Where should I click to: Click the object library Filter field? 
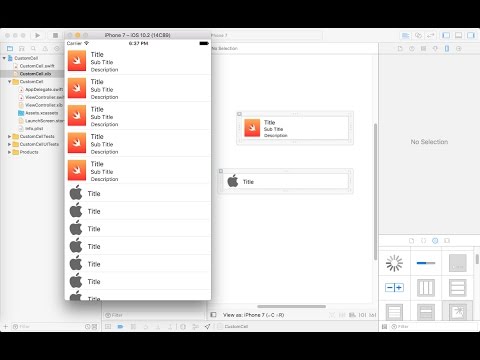pos(433,327)
